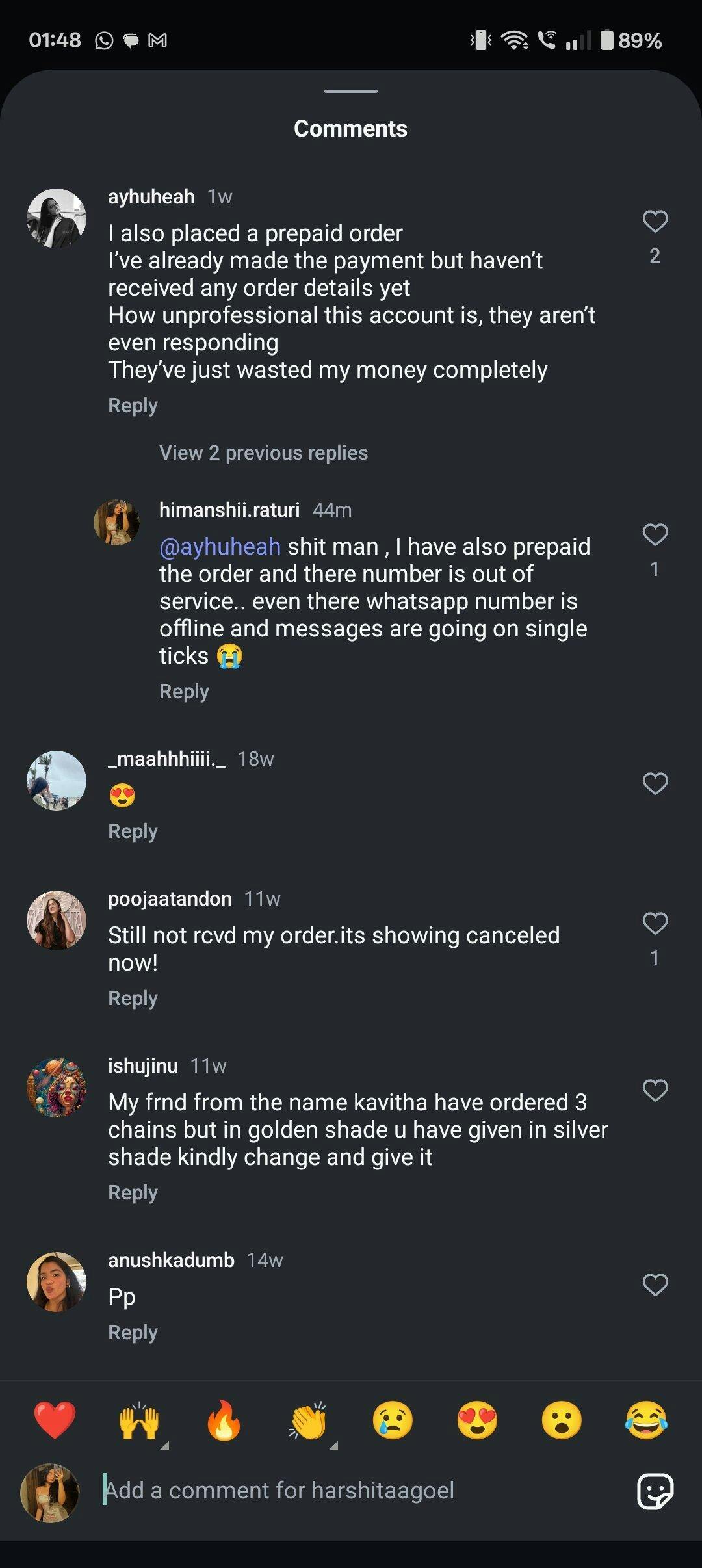This screenshot has height=1568, width=702.
Task: Reply to poojaatandon's comment
Action: (x=133, y=998)
